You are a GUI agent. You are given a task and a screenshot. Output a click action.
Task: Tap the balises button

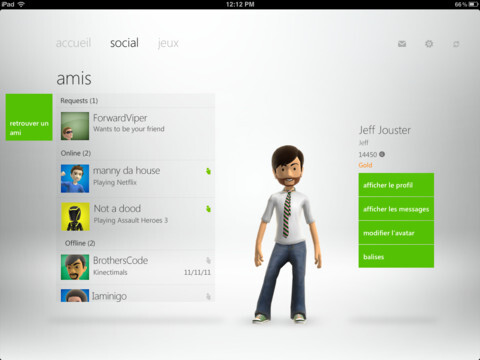pyautogui.click(x=396, y=256)
